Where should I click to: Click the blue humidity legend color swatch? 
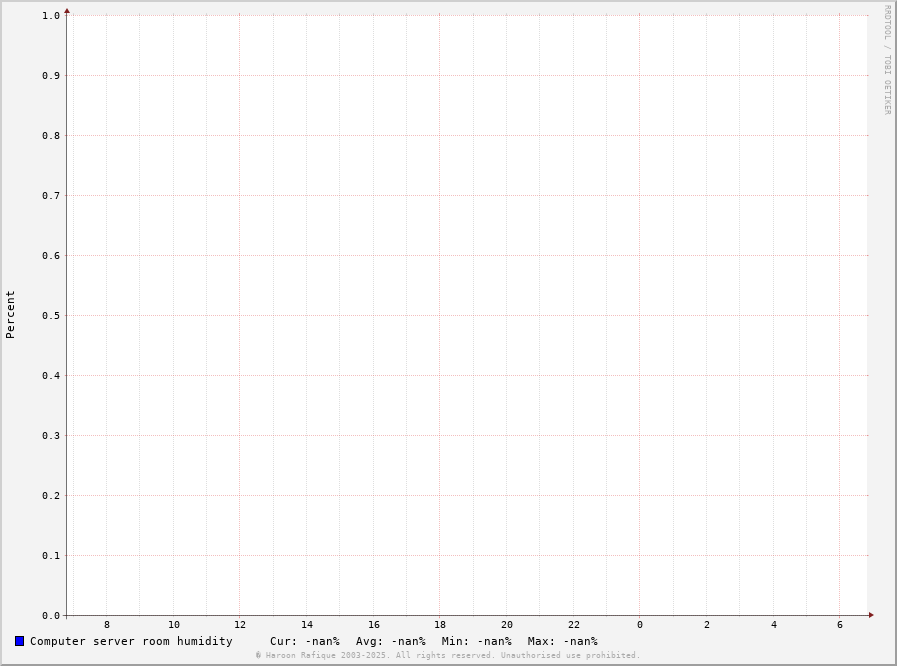19,641
